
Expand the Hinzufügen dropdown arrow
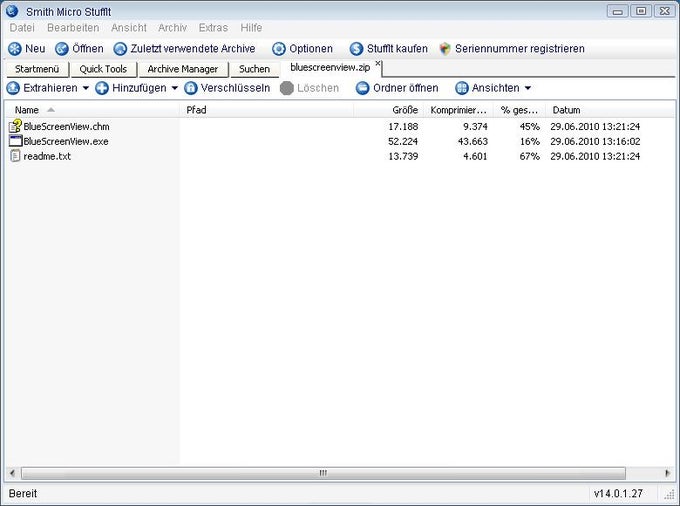[175, 88]
